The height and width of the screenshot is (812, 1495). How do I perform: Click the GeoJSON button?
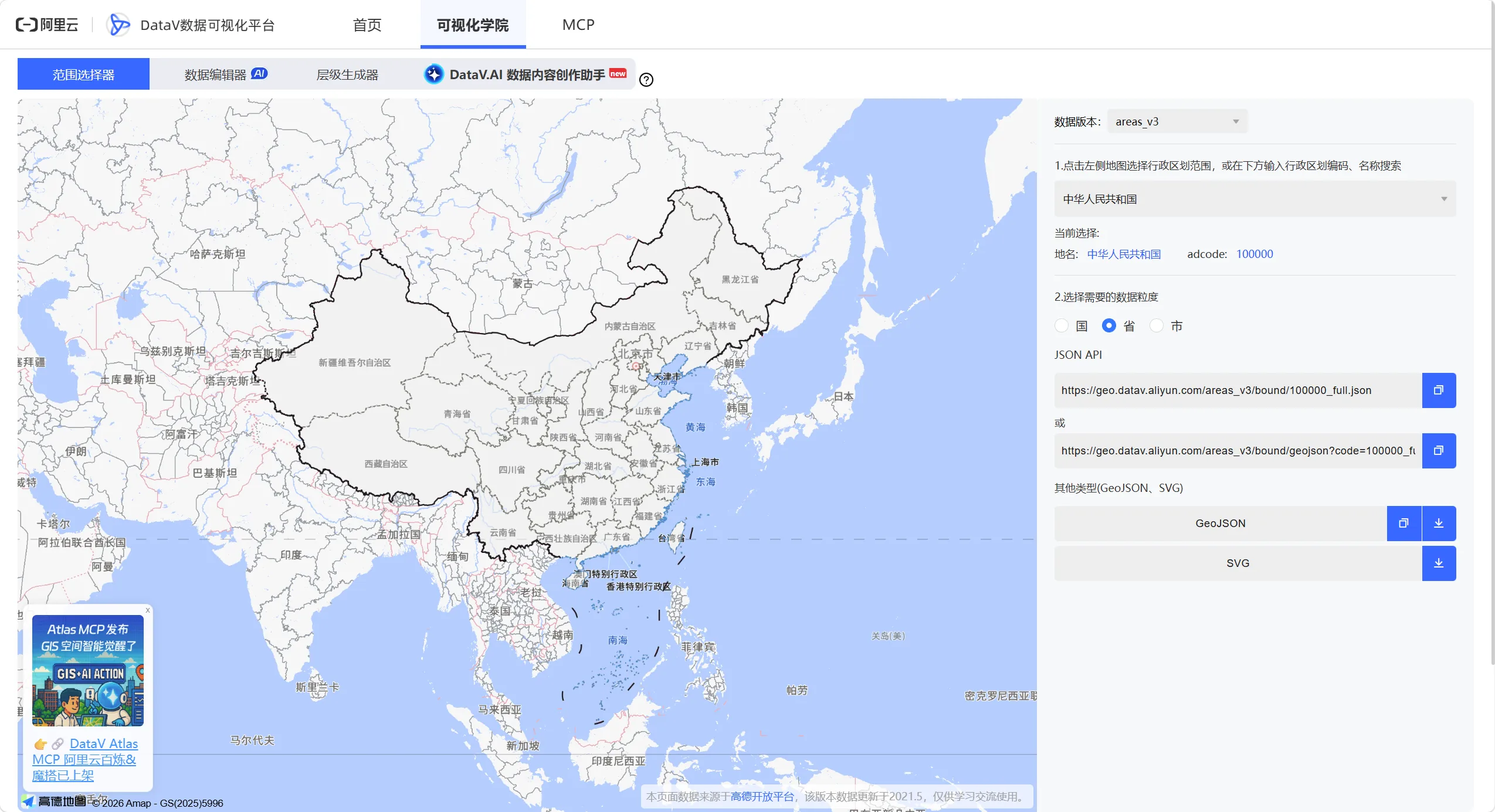(1221, 524)
